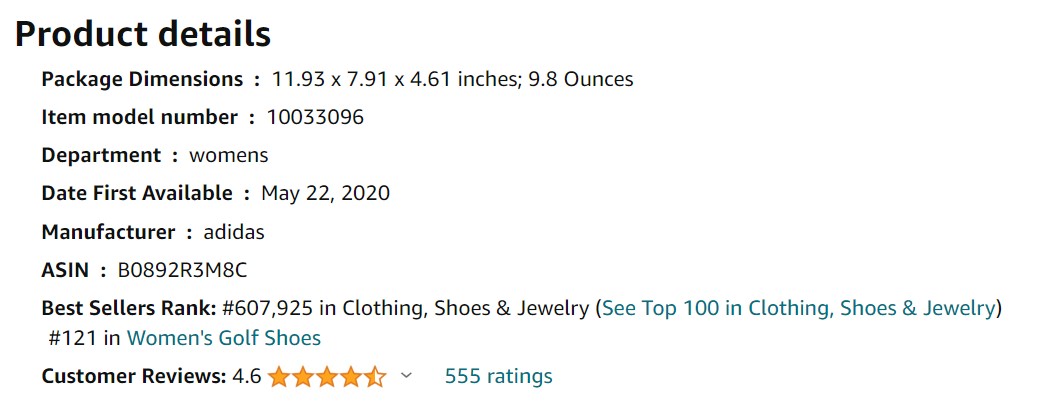Image resolution: width=1048 pixels, height=405 pixels.
Task: View the 555 ratings link
Action: coord(499,376)
